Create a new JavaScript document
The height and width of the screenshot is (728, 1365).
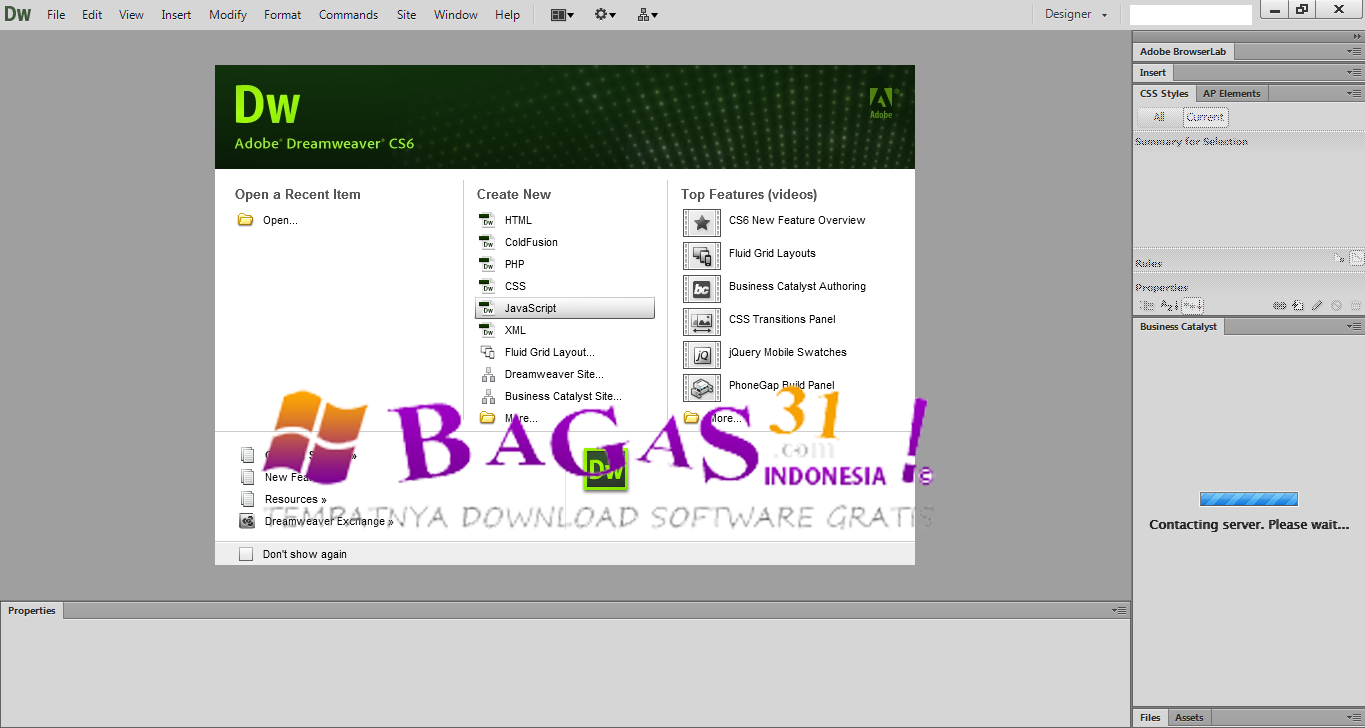565,308
